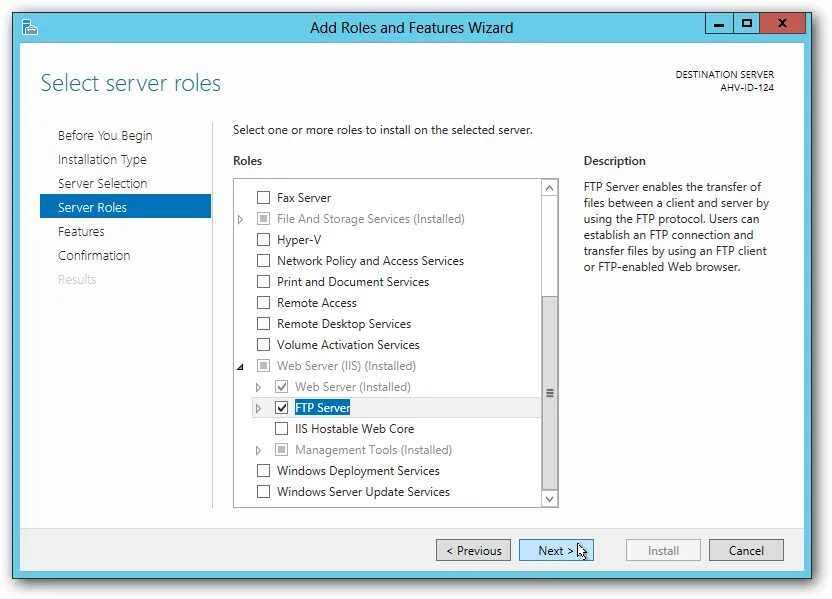Screen dimensions: 832x599
Task: Select Print and Document Services checkbox
Action: pyautogui.click(x=263, y=281)
